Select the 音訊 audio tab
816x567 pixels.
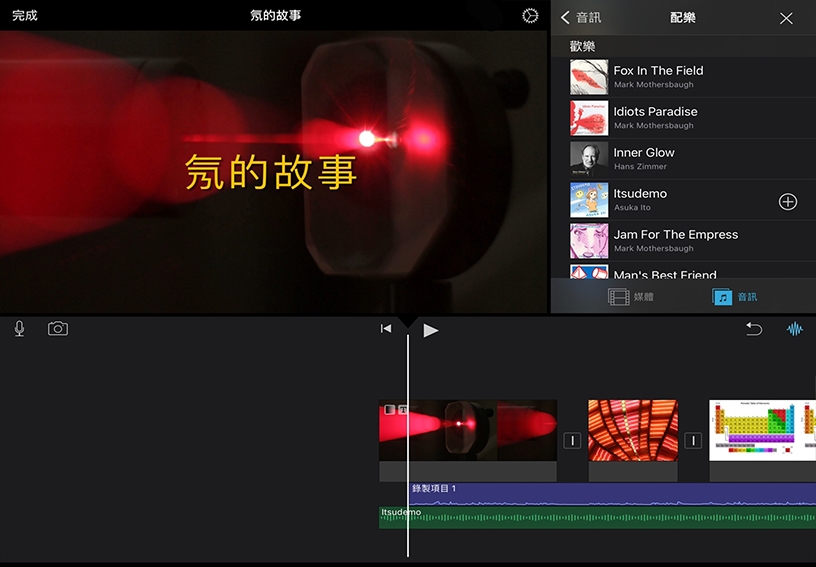point(735,297)
